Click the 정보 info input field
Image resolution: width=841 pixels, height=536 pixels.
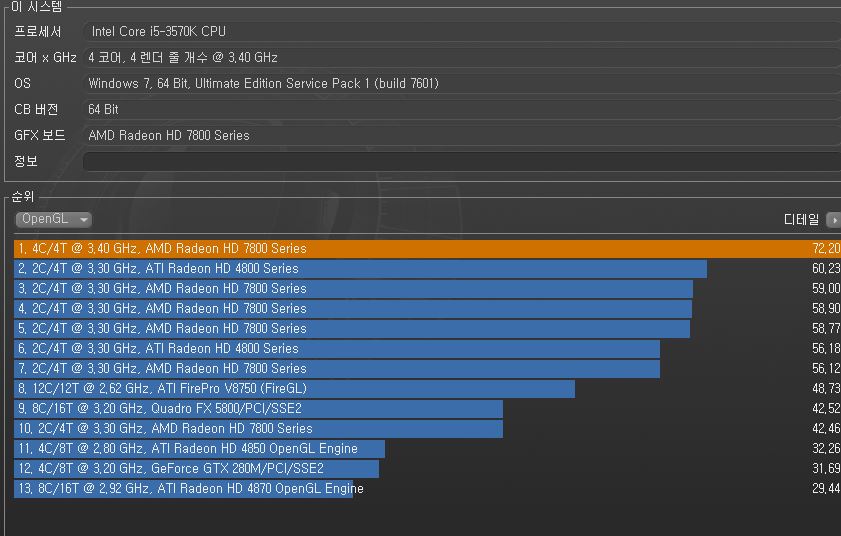(462, 161)
